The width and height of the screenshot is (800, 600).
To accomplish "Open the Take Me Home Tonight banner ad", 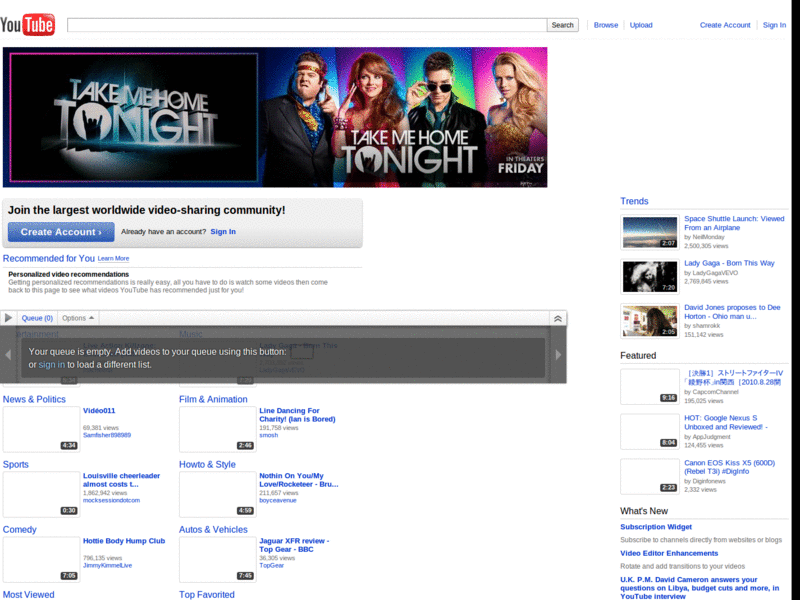I will 275,117.
